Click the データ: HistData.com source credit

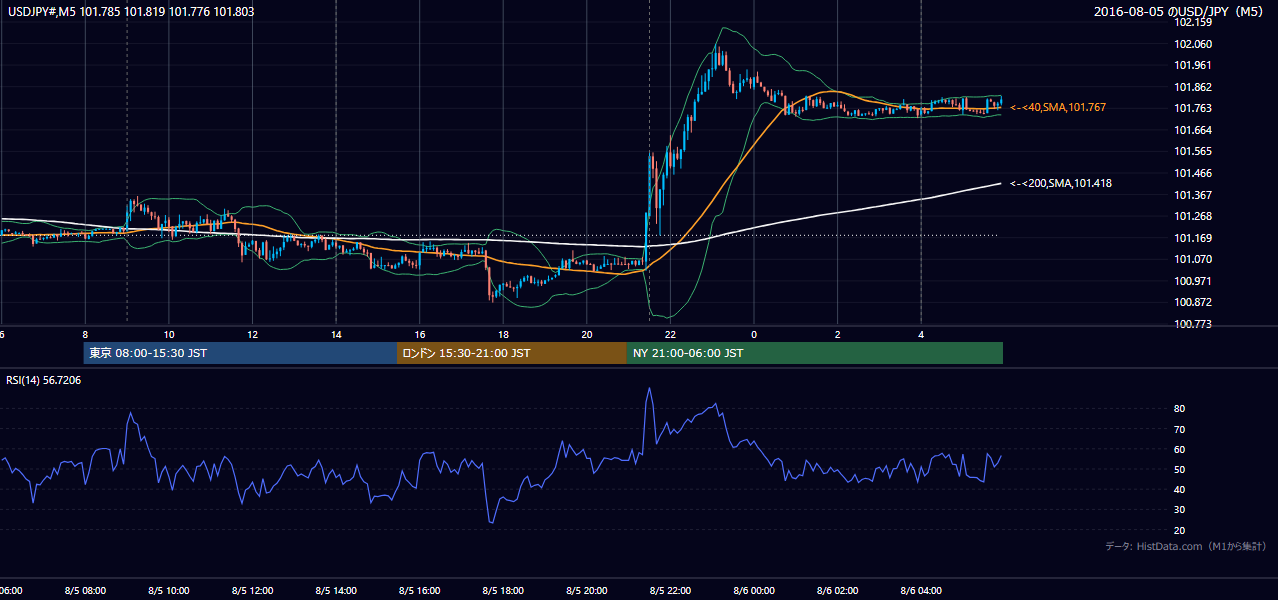tap(1186, 546)
